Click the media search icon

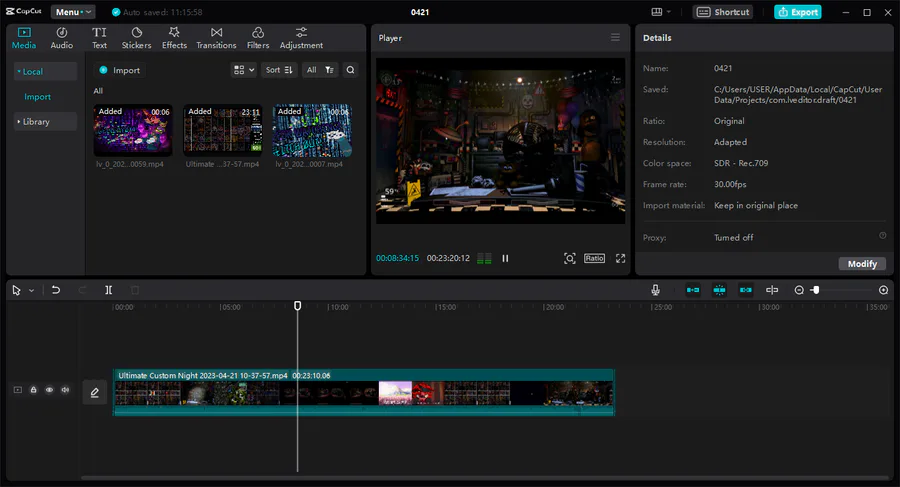pyautogui.click(x=350, y=70)
